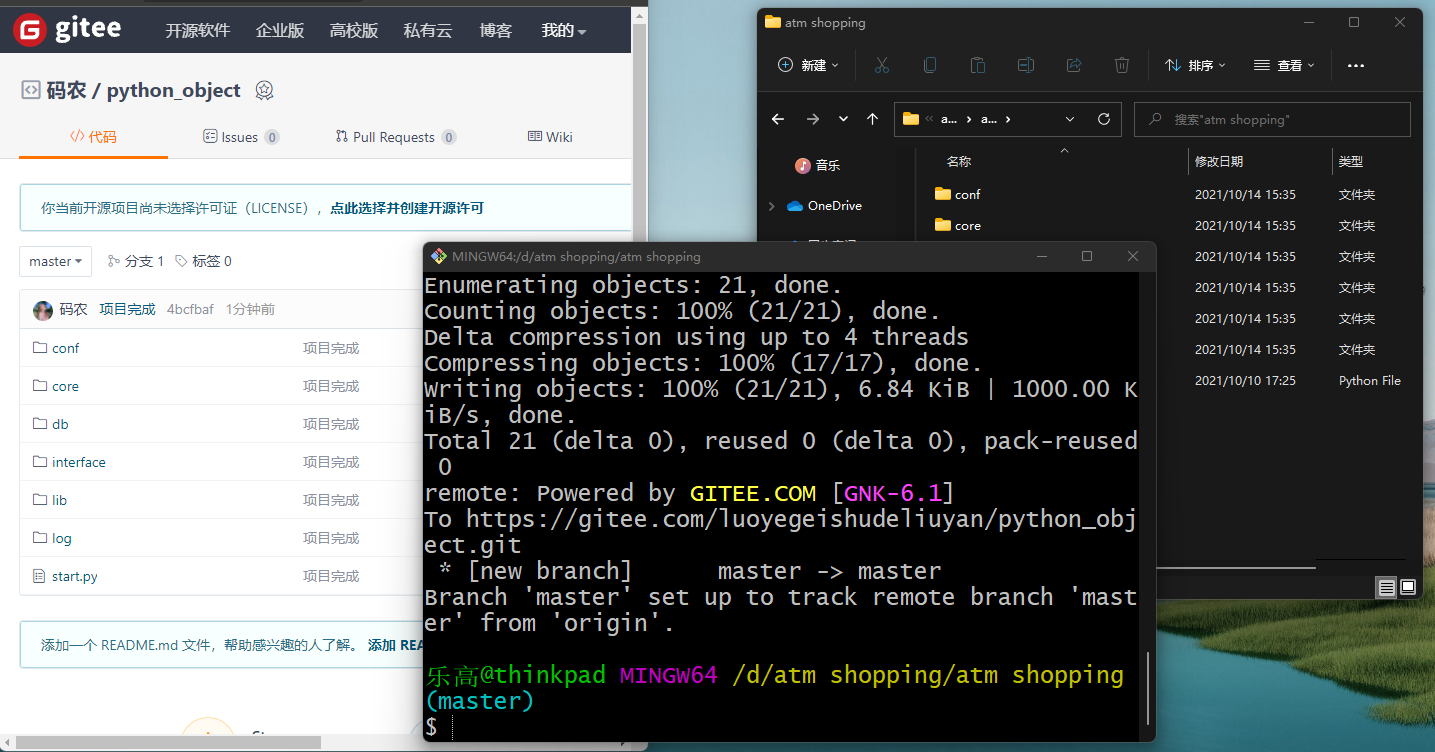Open the core folder on Gitee

tap(65, 386)
